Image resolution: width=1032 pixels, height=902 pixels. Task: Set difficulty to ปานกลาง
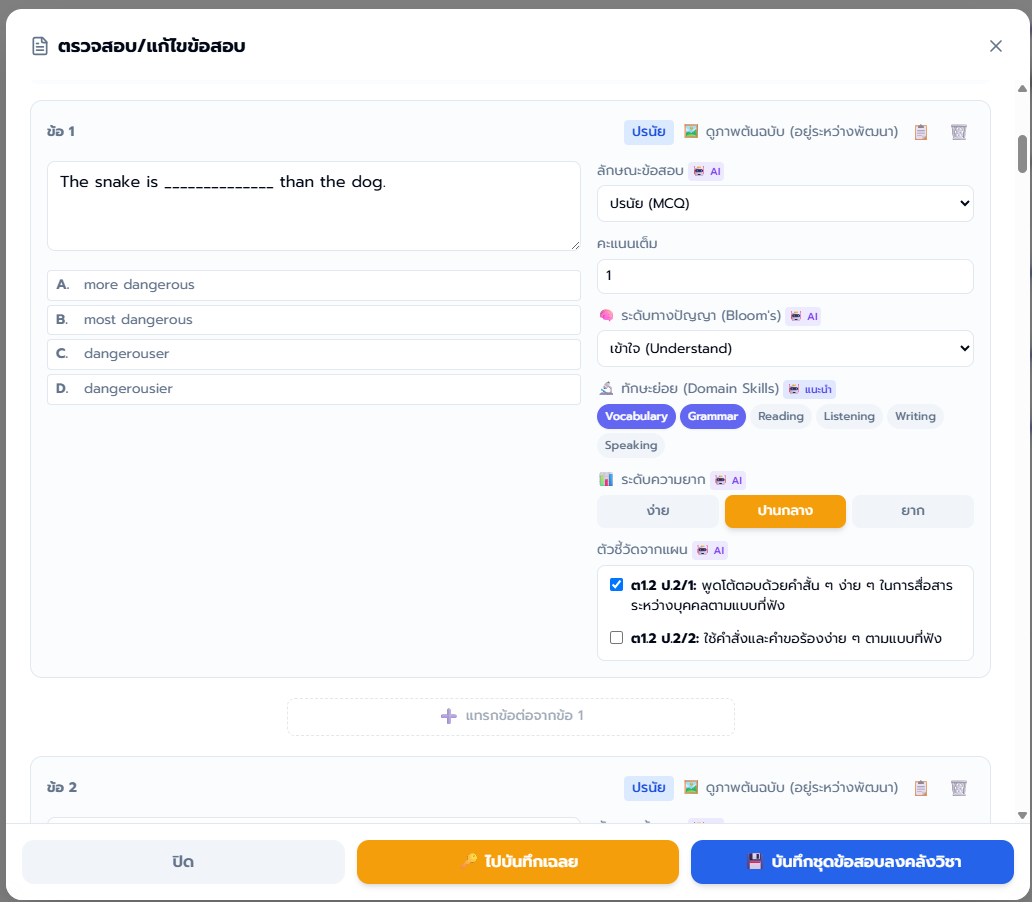tap(785, 512)
